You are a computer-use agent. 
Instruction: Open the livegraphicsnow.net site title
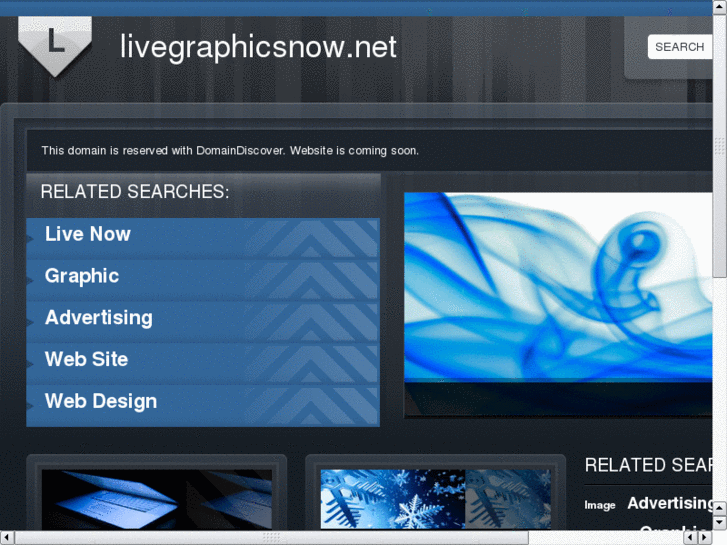[x=258, y=47]
